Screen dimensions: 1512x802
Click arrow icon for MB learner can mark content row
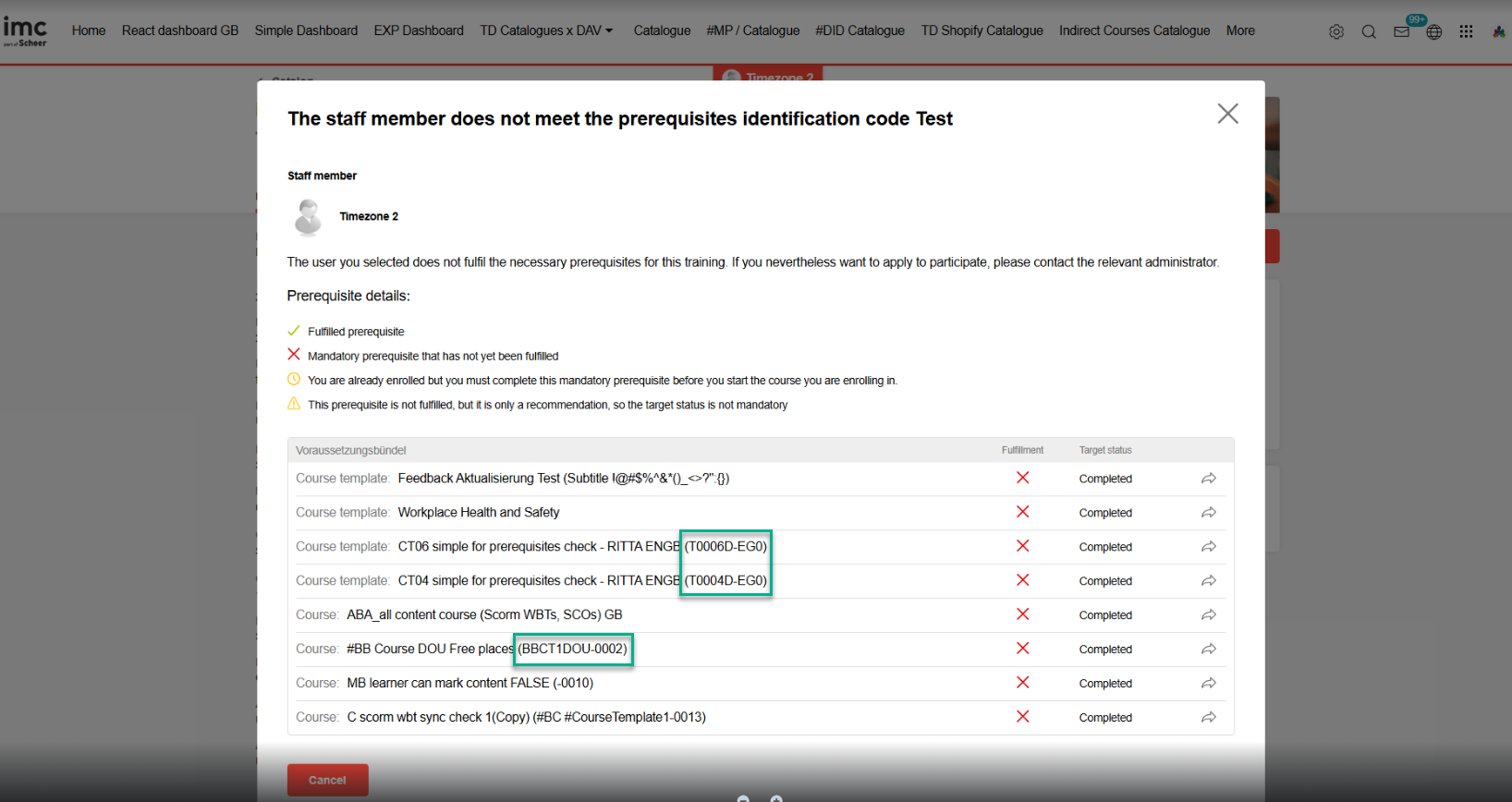point(1208,684)
